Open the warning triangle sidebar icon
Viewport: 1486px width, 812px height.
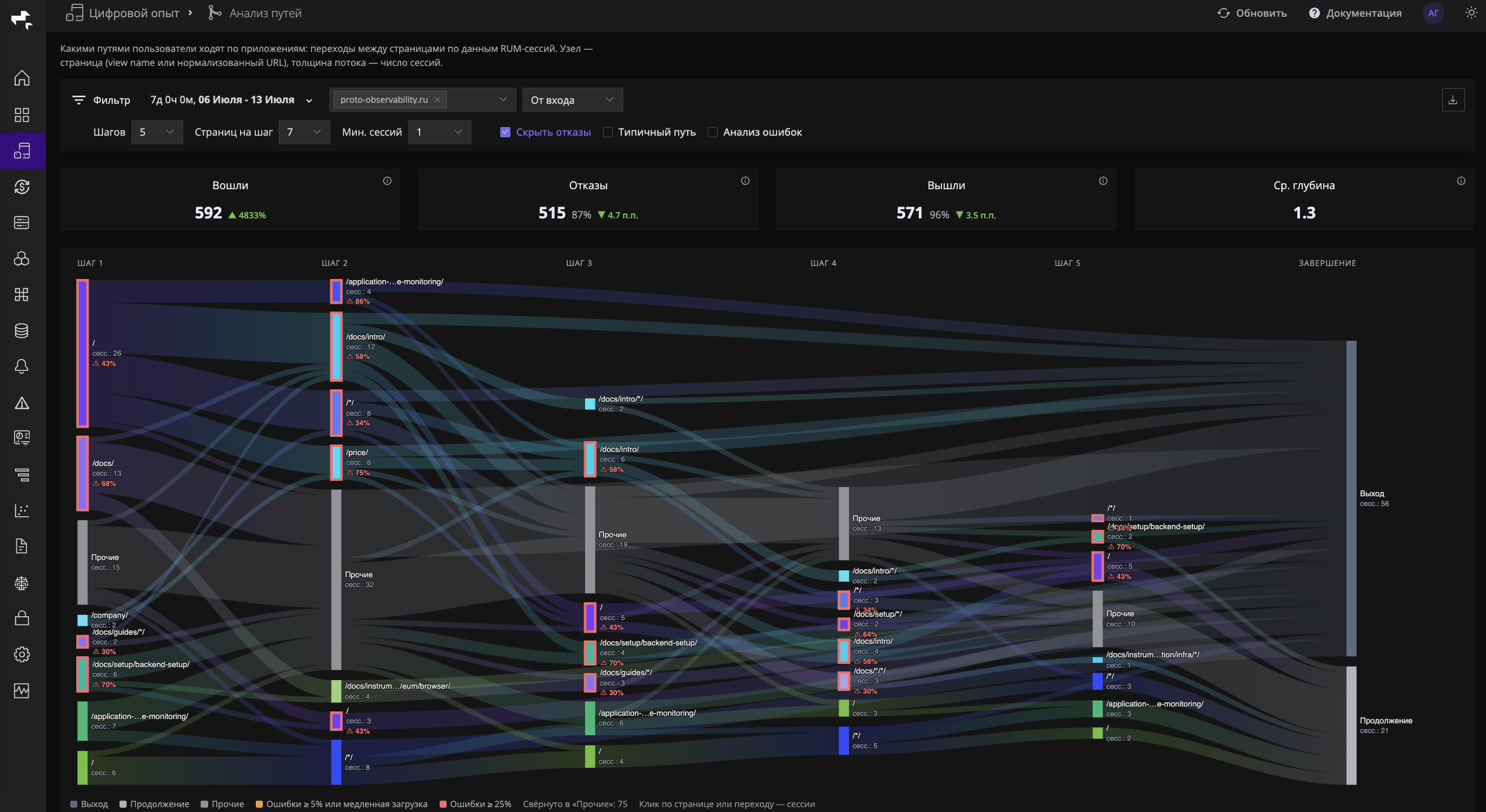click(22, 403)
